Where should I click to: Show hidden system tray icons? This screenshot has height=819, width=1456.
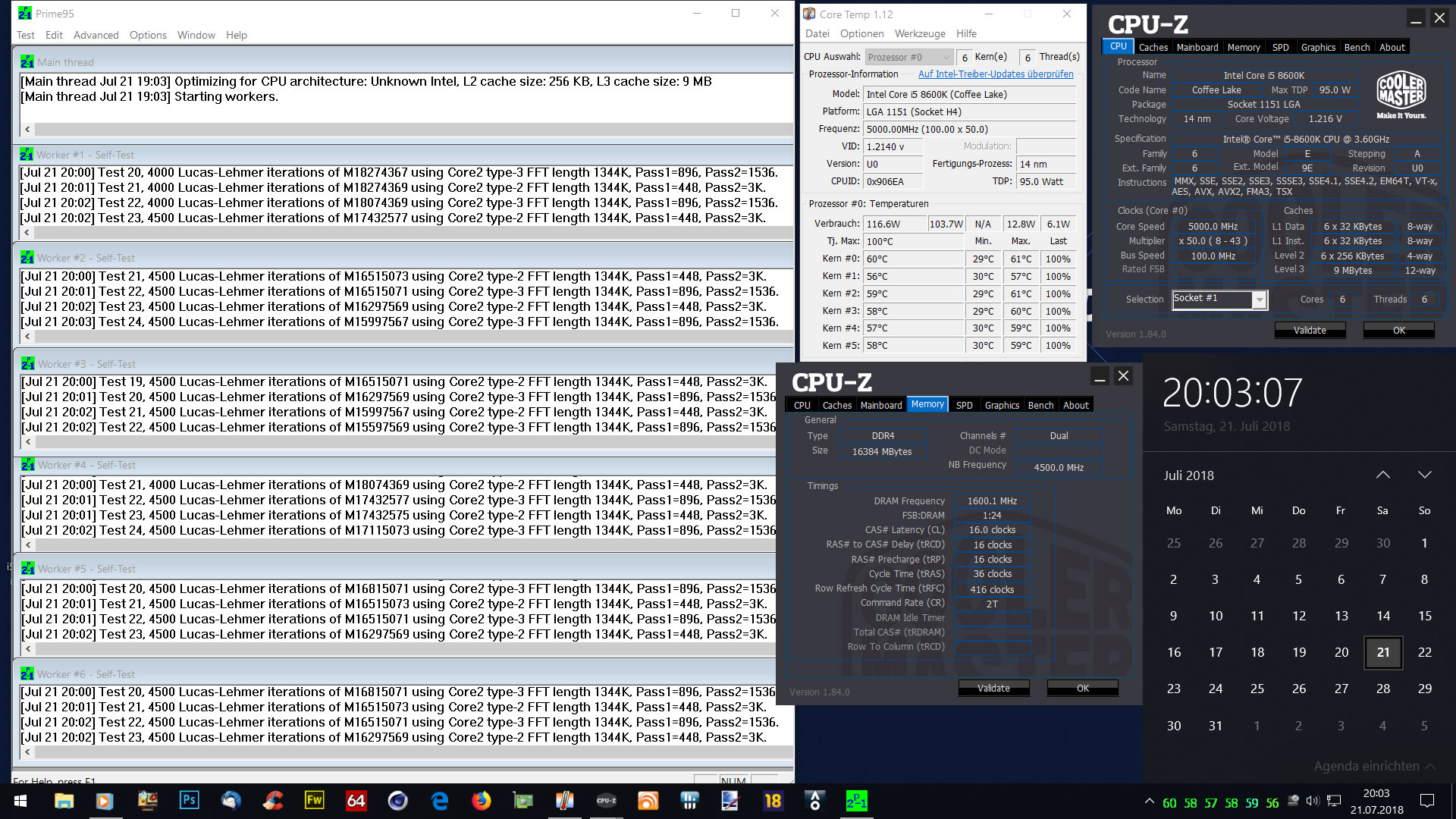coord(1150,802)
